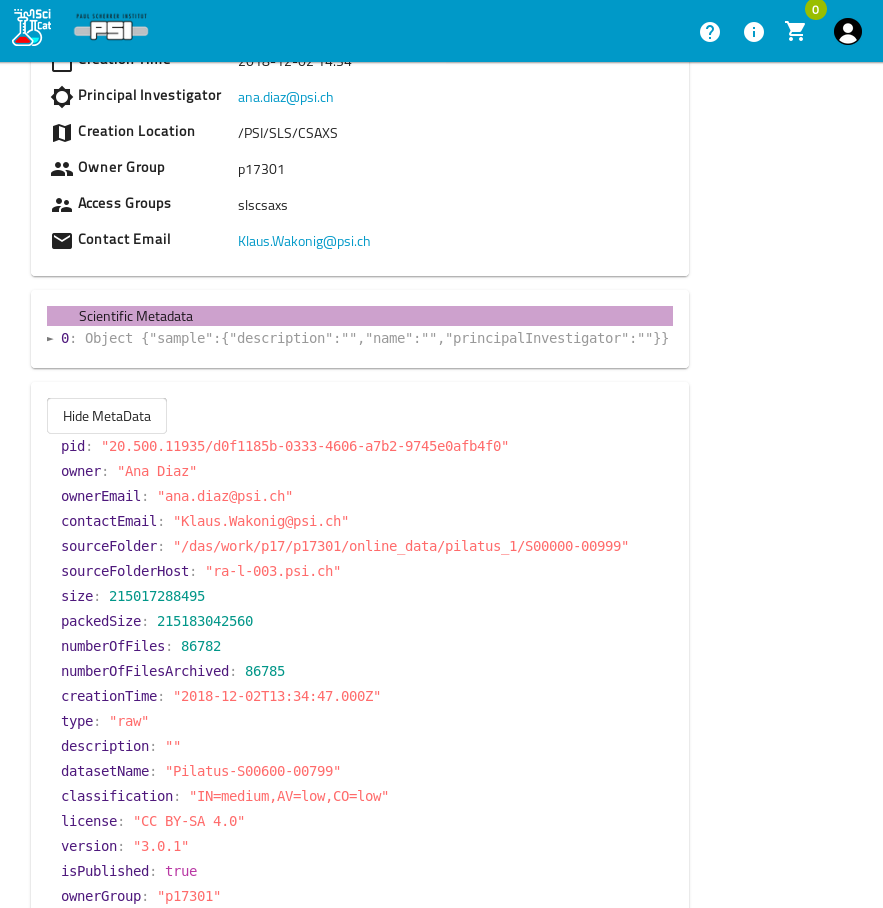Click the Owner Group people icon
This screenshot has height=908, width=883.
point(62,169)
